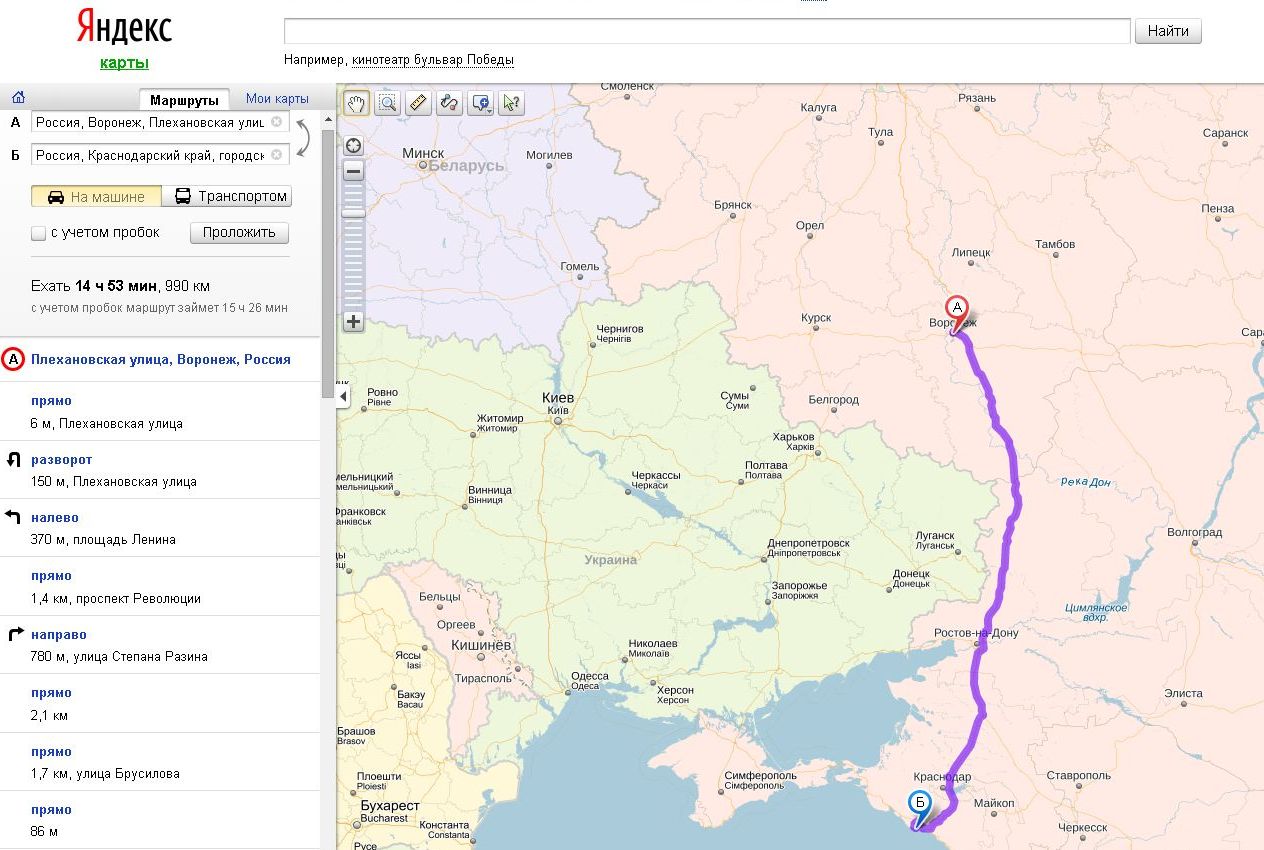
Task: Switch to 'Транспортом' travel mode
Action: click(231, 196)
